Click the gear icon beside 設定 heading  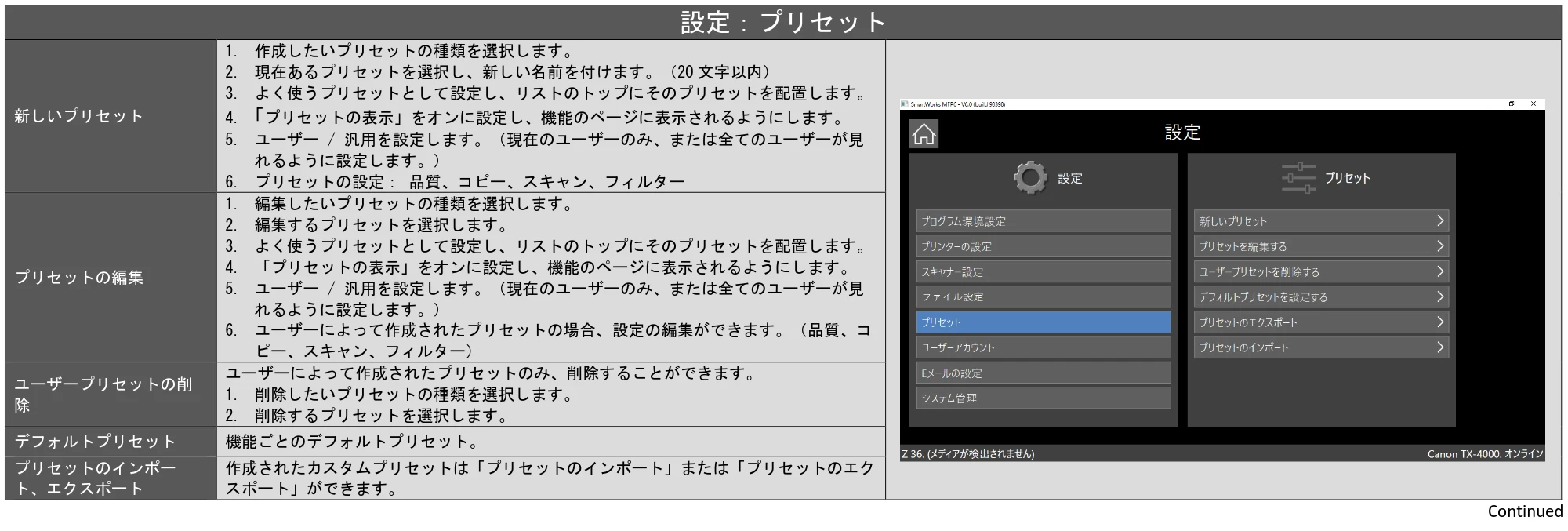pyautogui.click(x=1030, y=178)
